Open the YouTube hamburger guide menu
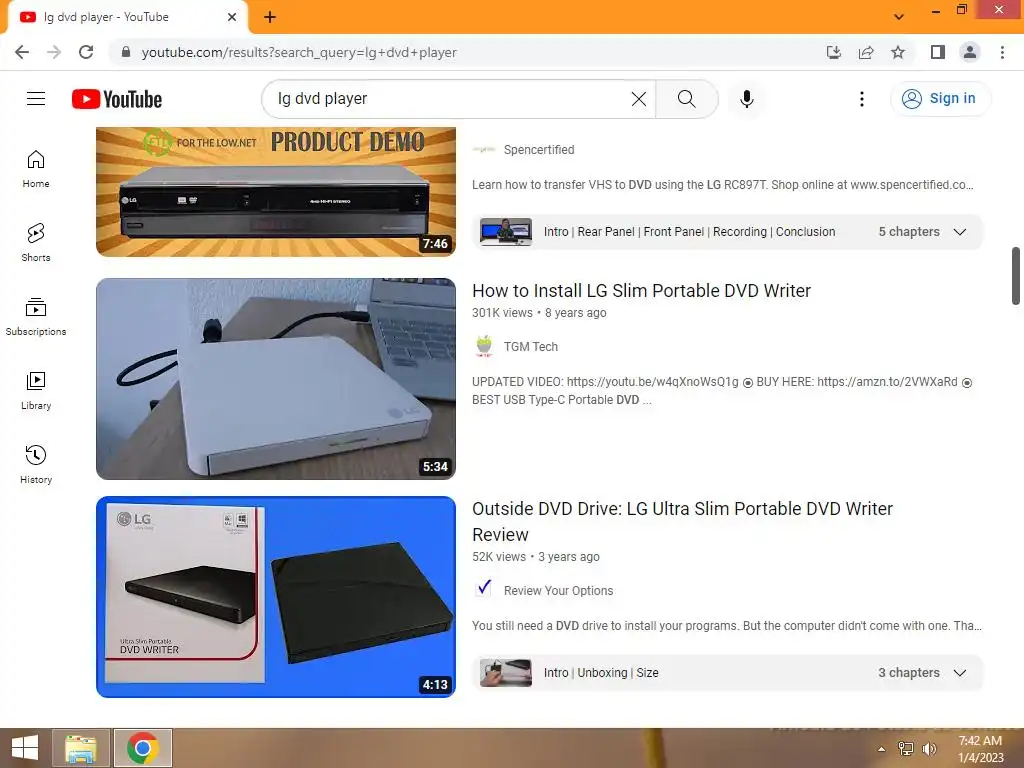This screenshot has height=768, width=1024. click(36, 99)
